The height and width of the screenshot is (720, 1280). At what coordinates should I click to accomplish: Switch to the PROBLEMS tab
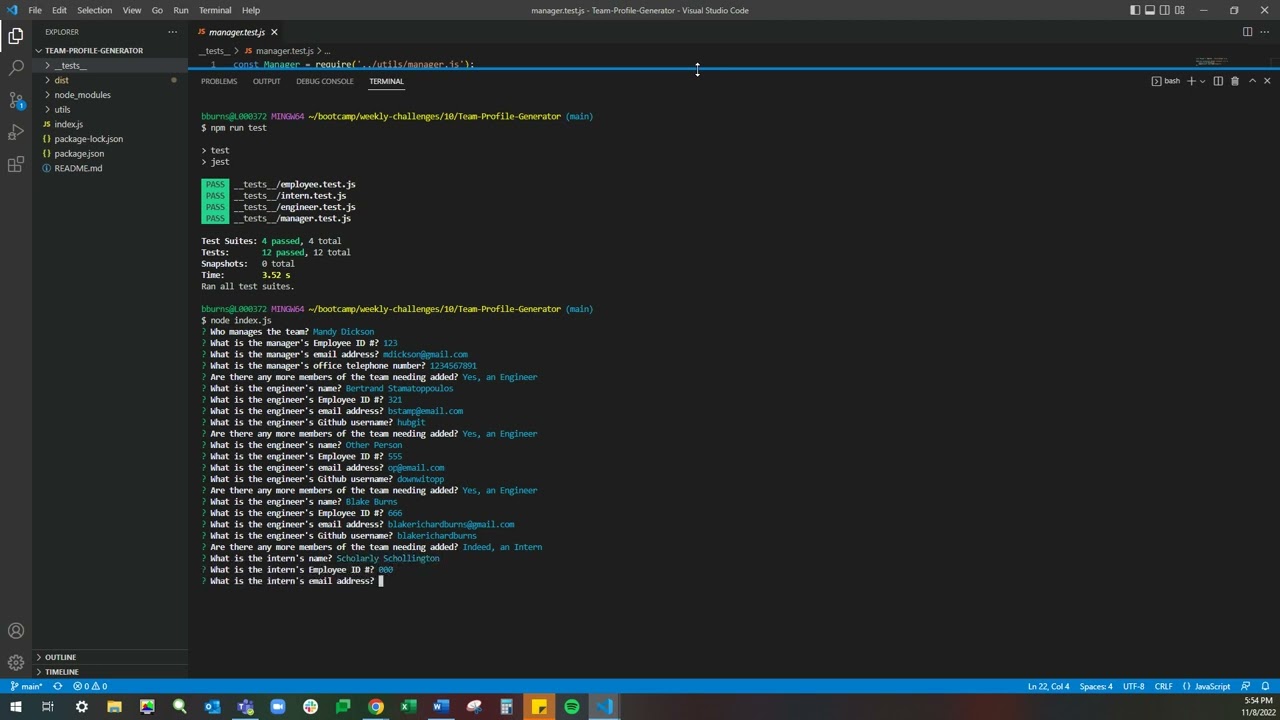[x=219, y=81]
